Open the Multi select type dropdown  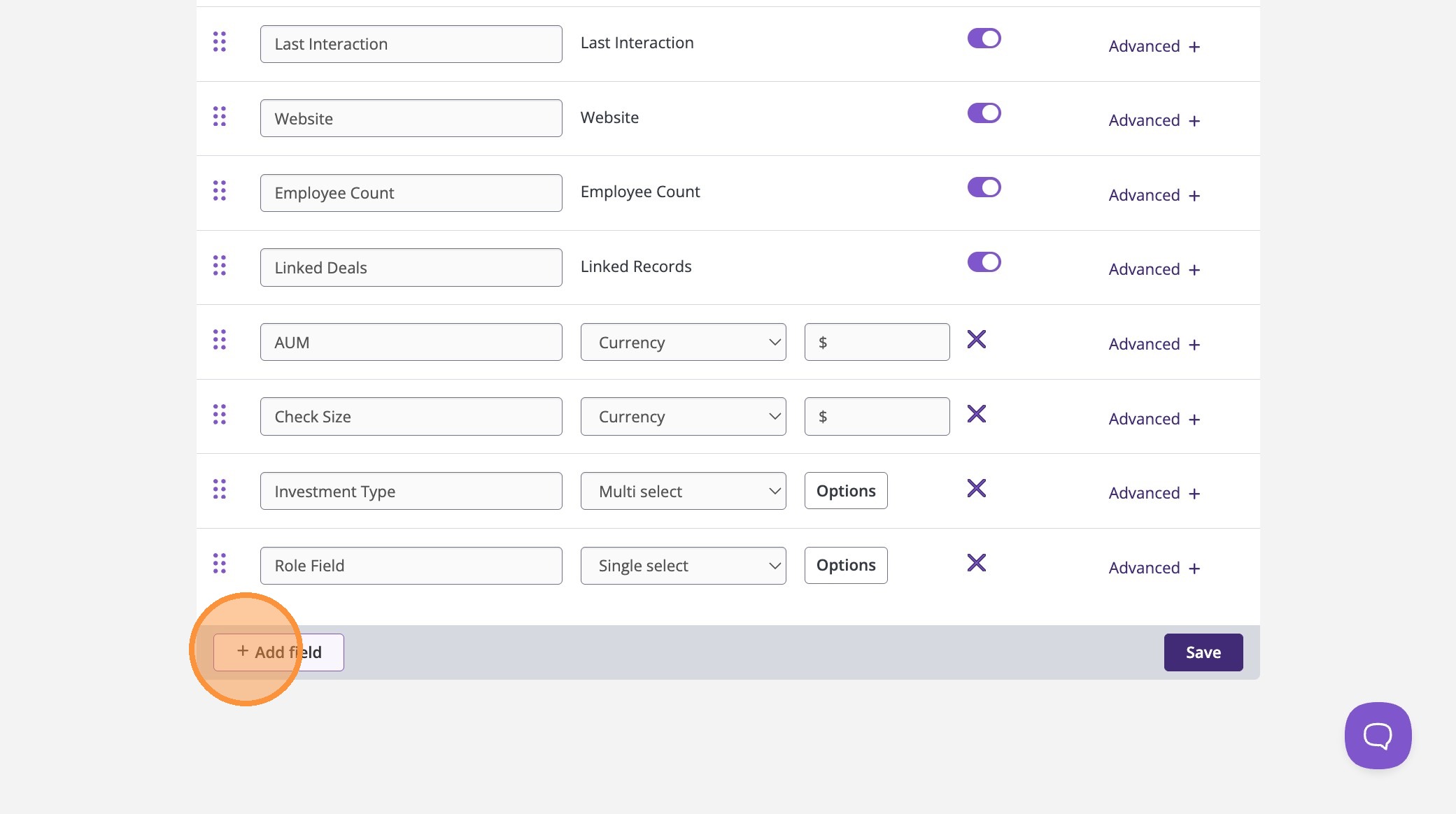683,492
